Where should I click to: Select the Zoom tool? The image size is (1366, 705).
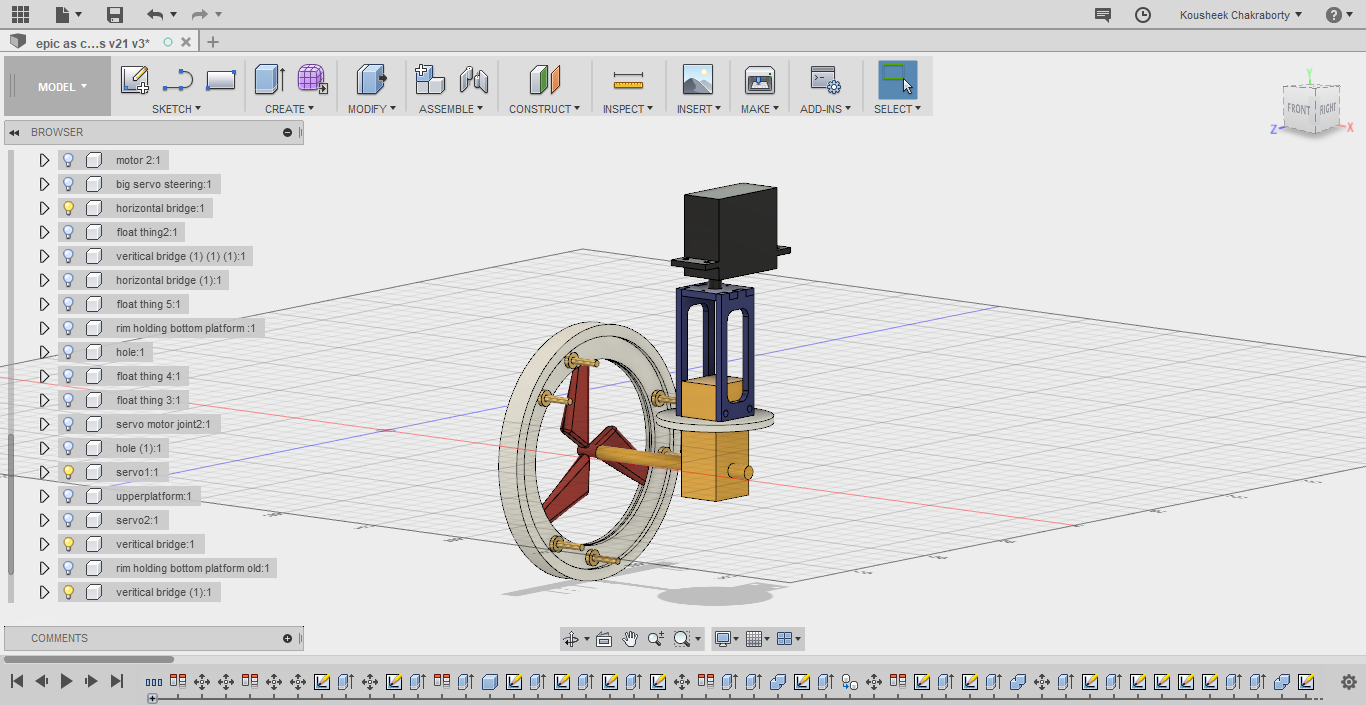[654, 638]
